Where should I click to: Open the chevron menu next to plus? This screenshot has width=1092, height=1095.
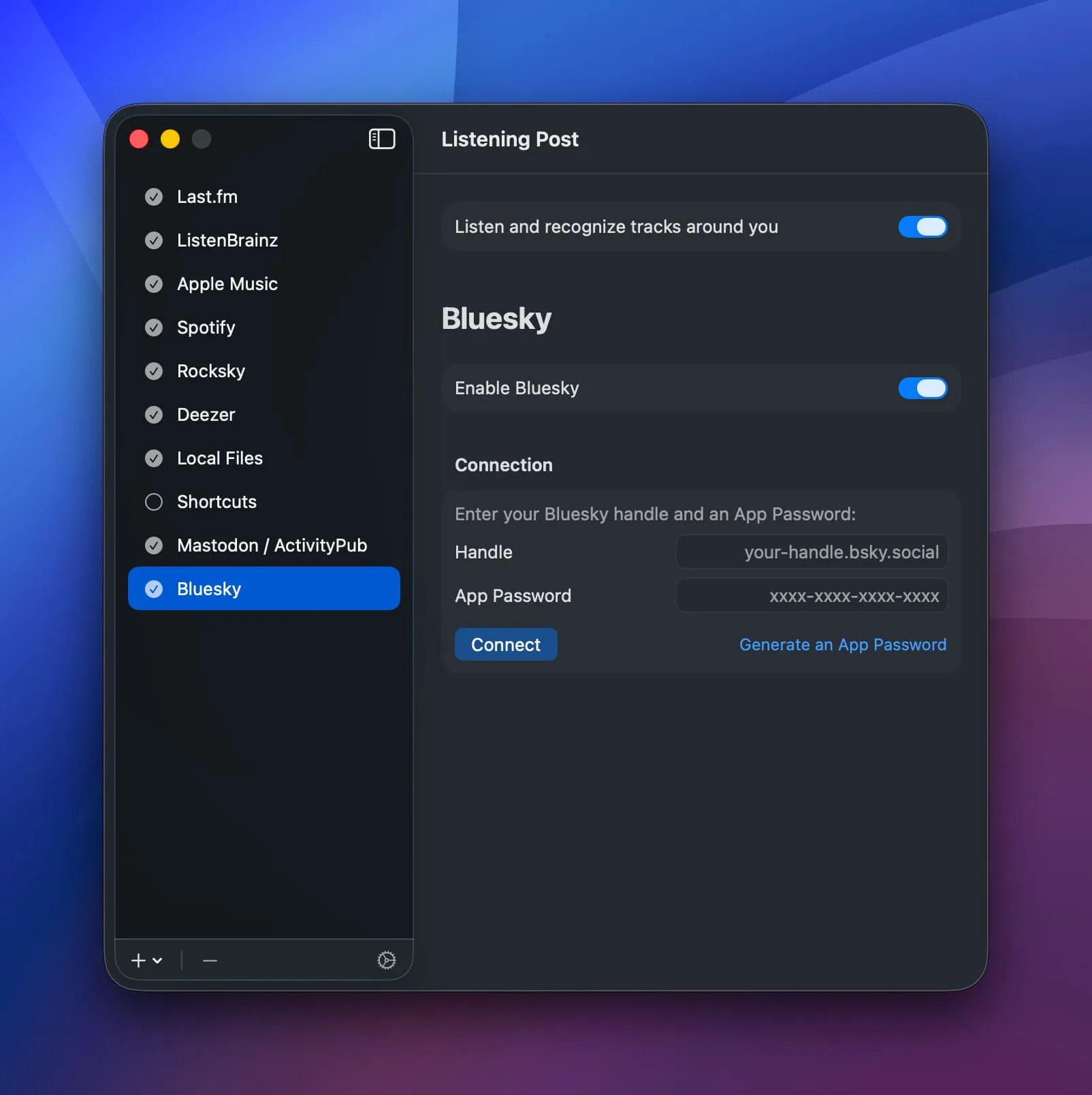coord(157,962)
